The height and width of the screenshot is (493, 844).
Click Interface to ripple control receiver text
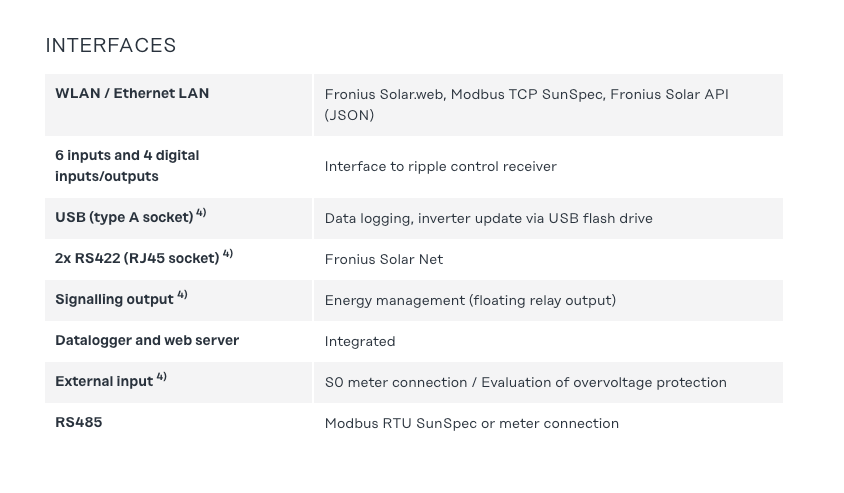point(440,166)
